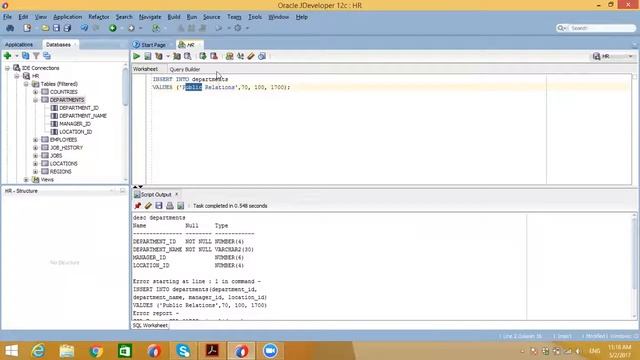This screenshot has width=640, height=360.
Task: Select the DEPARTMENT_NAME column in tree
Action: pyautogui.click(x=83, y=116)
